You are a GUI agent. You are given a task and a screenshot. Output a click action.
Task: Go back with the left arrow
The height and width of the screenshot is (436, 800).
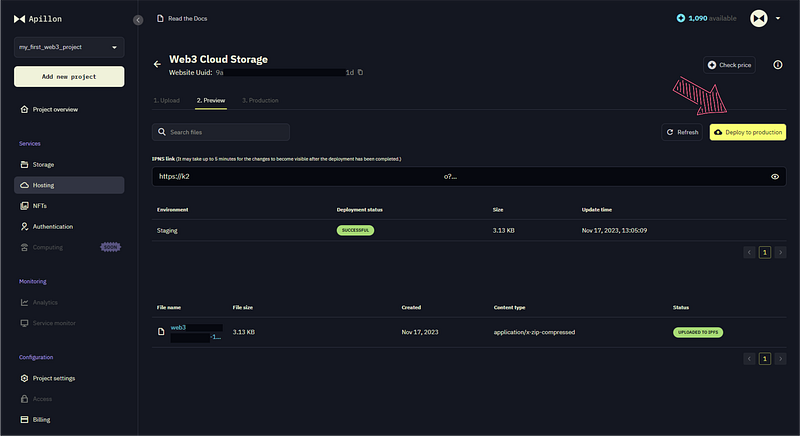157,64
